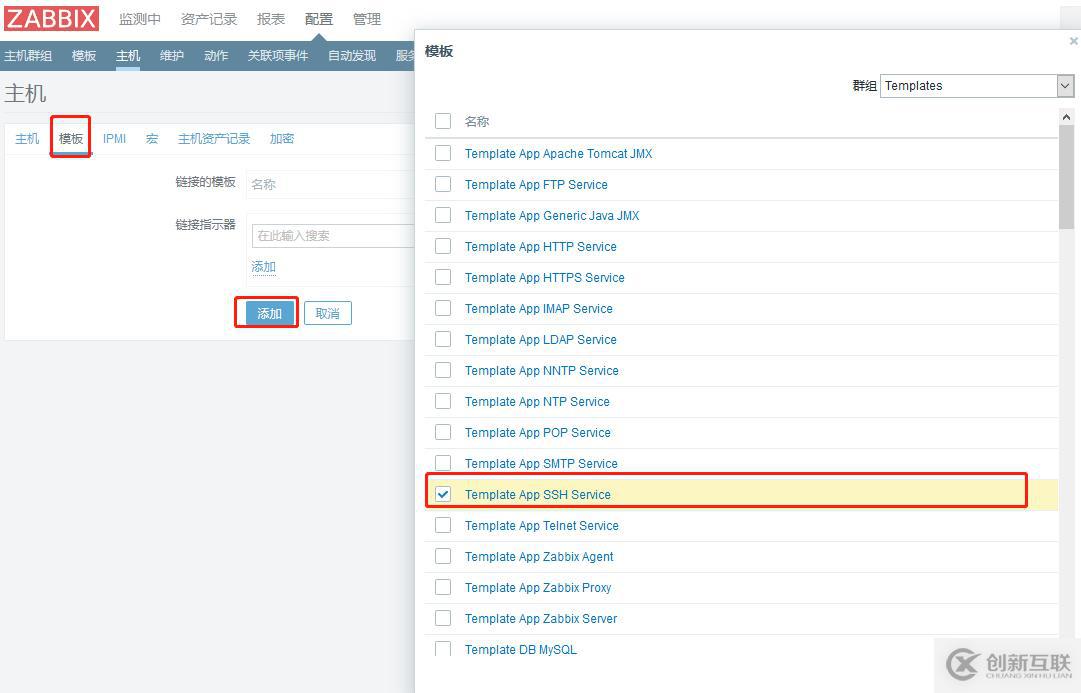
Task: Open the 配置 menu
Action: pos(317,18)
